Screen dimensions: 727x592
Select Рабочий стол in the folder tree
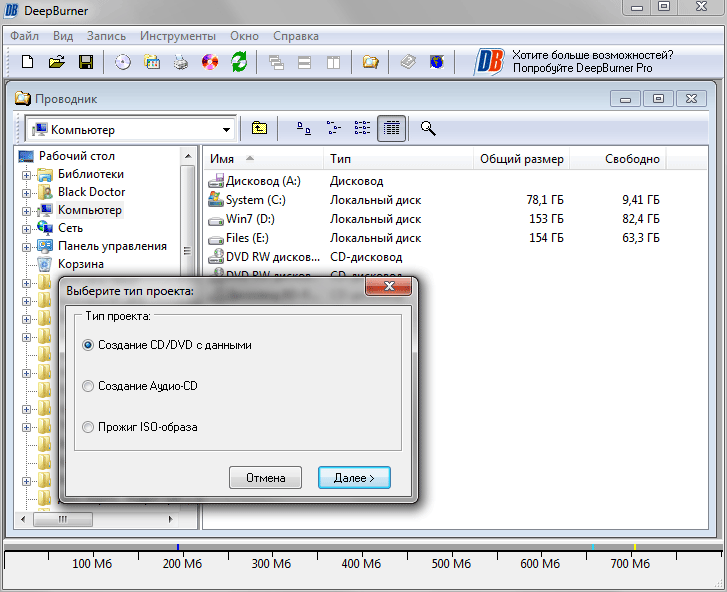coord(77,156)
